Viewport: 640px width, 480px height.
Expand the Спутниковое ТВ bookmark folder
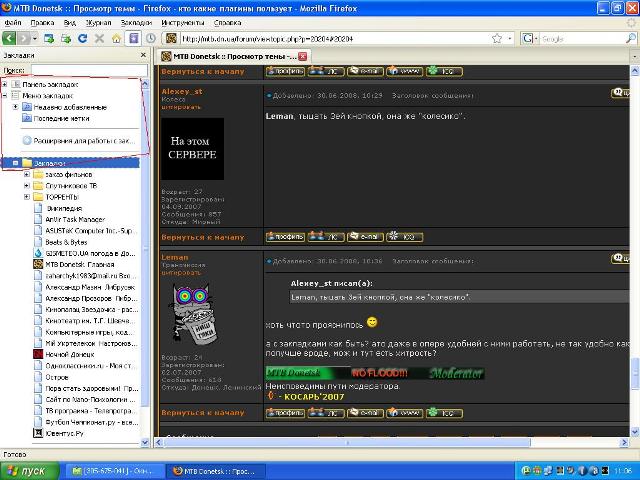pyautogui.click(x=26, y=185)
